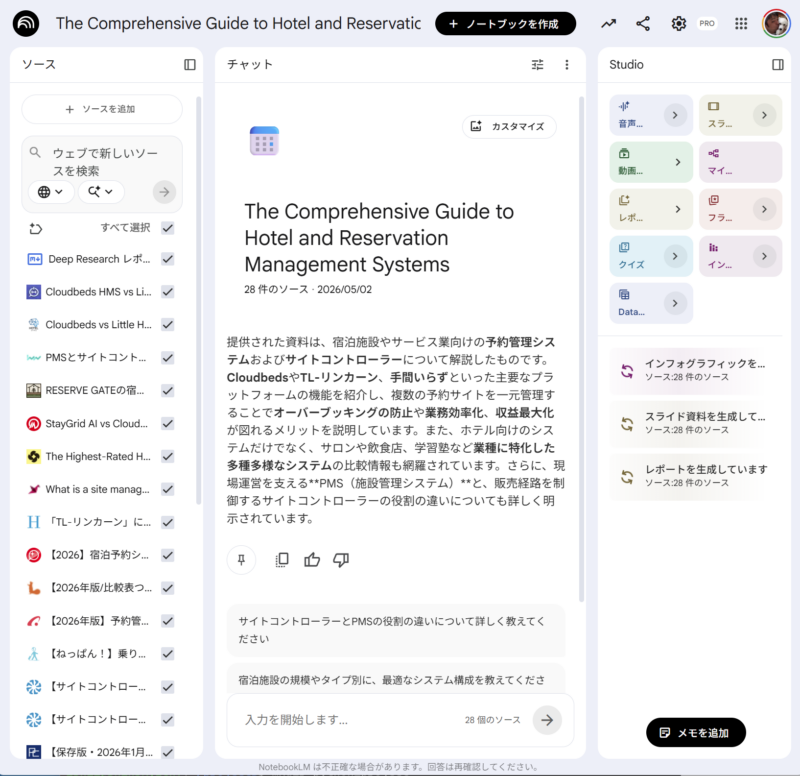Click the source refresh icon
Image resolution: width=800 pixels, height=776 pixels.
click(x=35, y=228)
